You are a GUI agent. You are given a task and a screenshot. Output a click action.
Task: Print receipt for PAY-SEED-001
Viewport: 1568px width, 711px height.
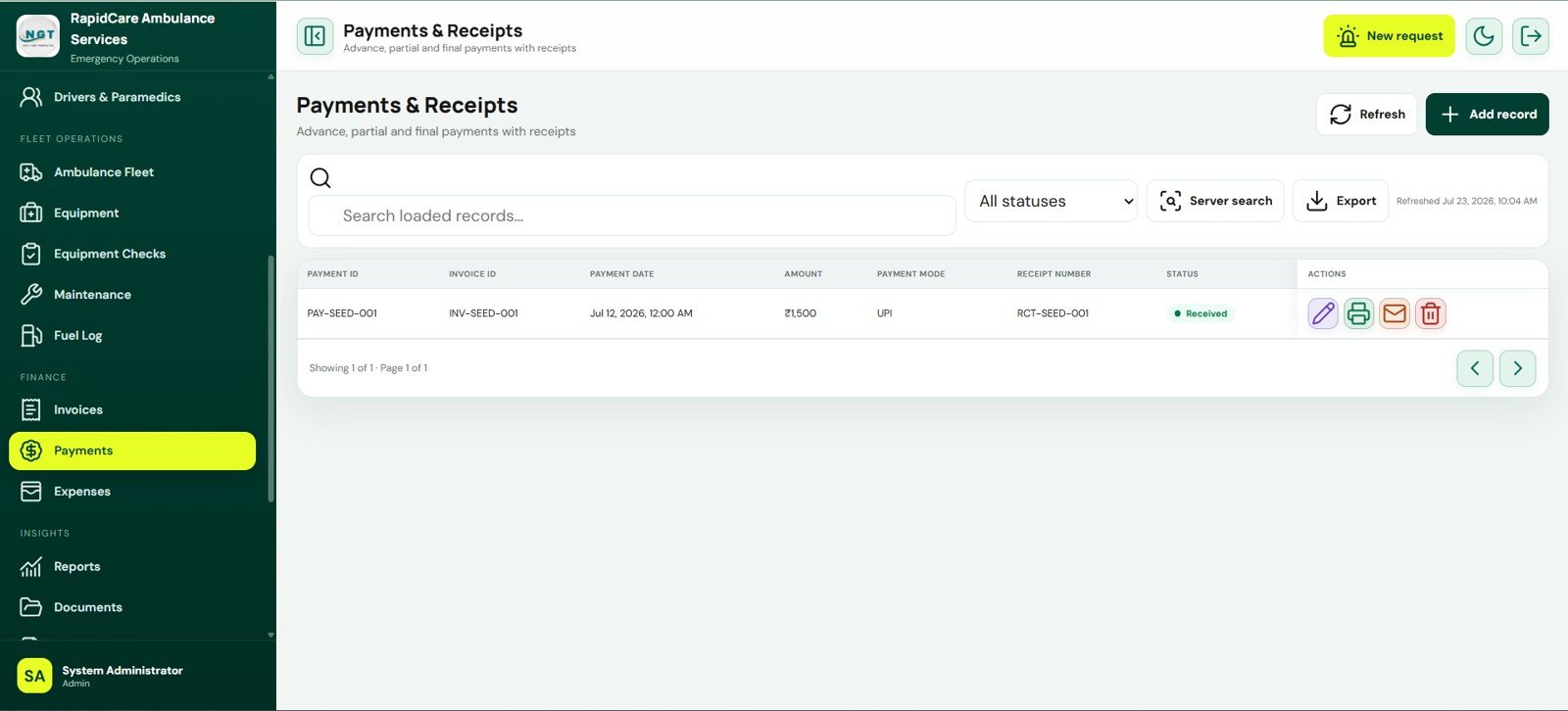click(x=1358, y=313)
